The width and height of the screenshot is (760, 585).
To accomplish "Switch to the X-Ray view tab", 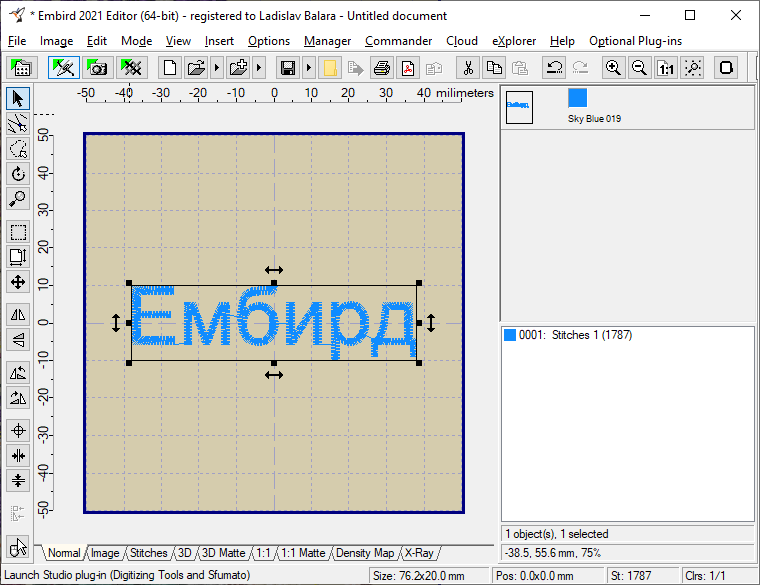I will (x=418, y=553).
